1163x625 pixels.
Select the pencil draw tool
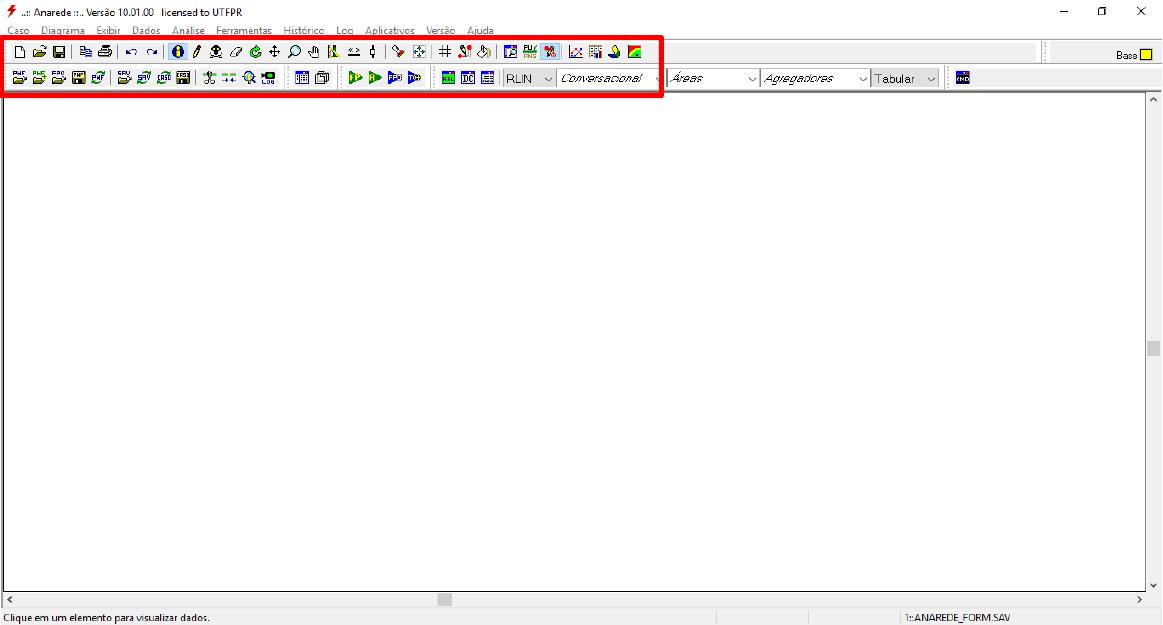coord(197,52)
